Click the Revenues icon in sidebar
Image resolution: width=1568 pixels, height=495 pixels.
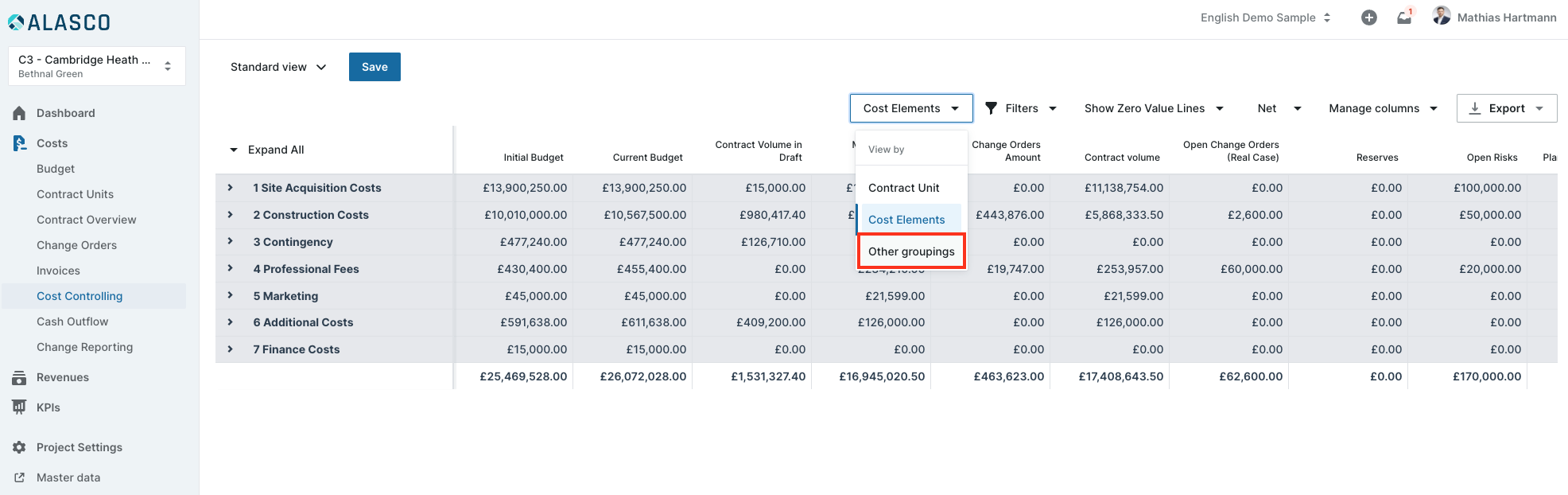[x=20, y=378]
